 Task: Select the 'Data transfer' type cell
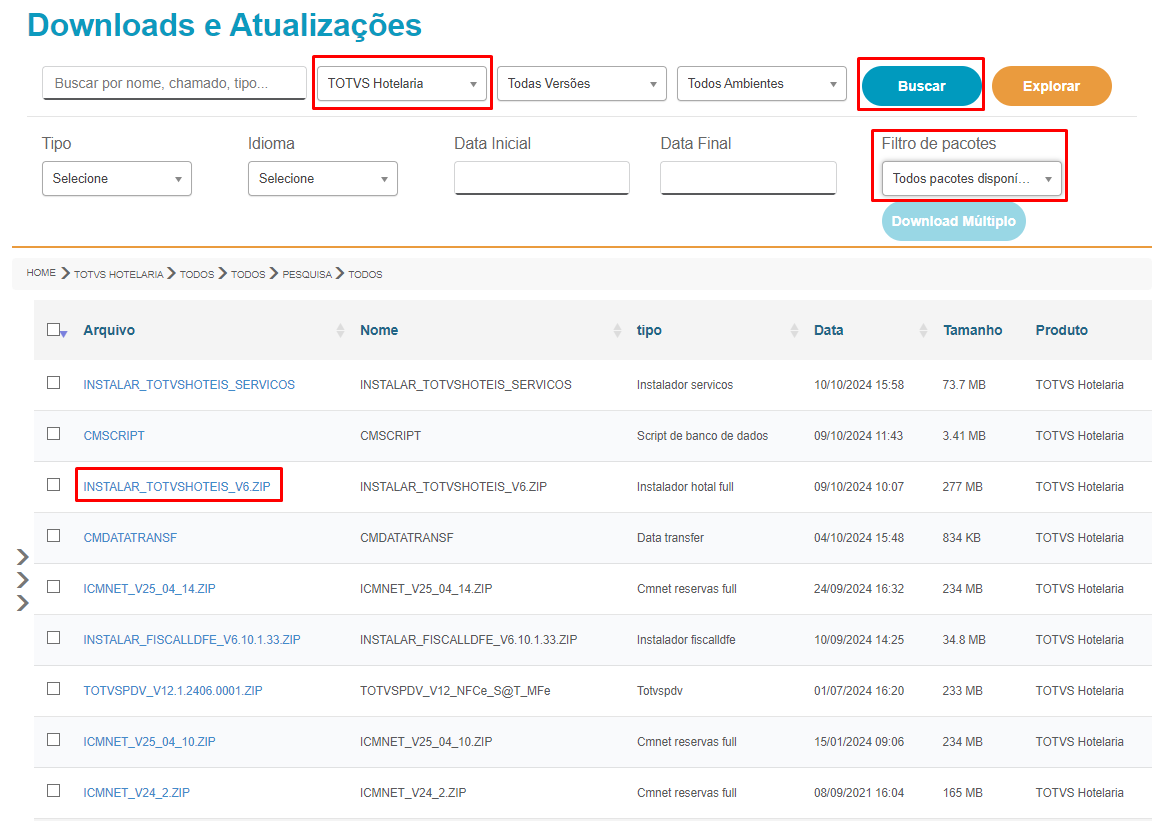670,538
